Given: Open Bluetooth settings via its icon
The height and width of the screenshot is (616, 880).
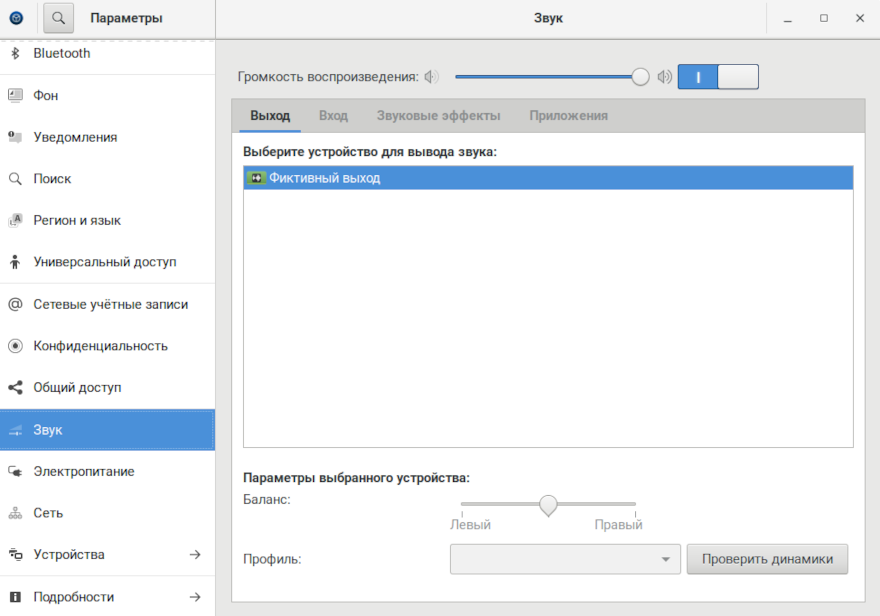Looking at the screenshot, I should pyautogui.click(x=15, y=54).
